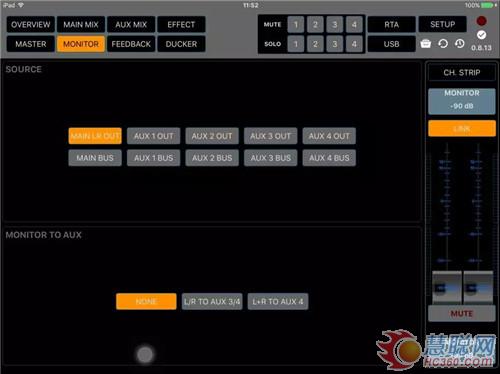
Task: Click the red record indicator icon
Action: pyautogui.click(x=481, y=21)
